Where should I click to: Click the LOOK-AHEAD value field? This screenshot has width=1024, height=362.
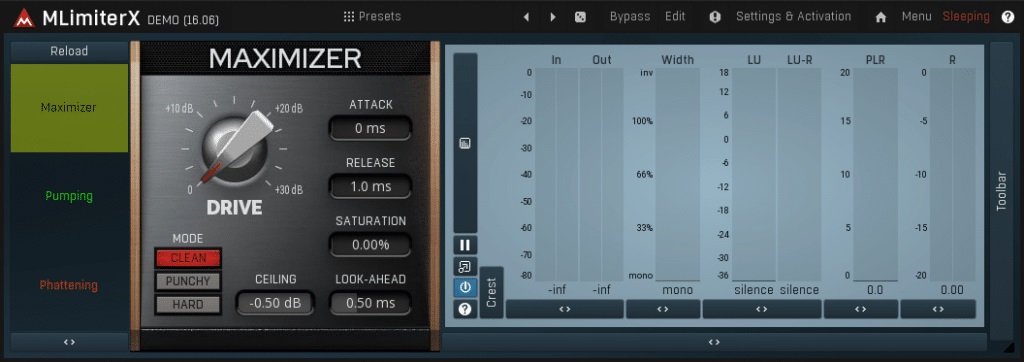tap(370, 303)
